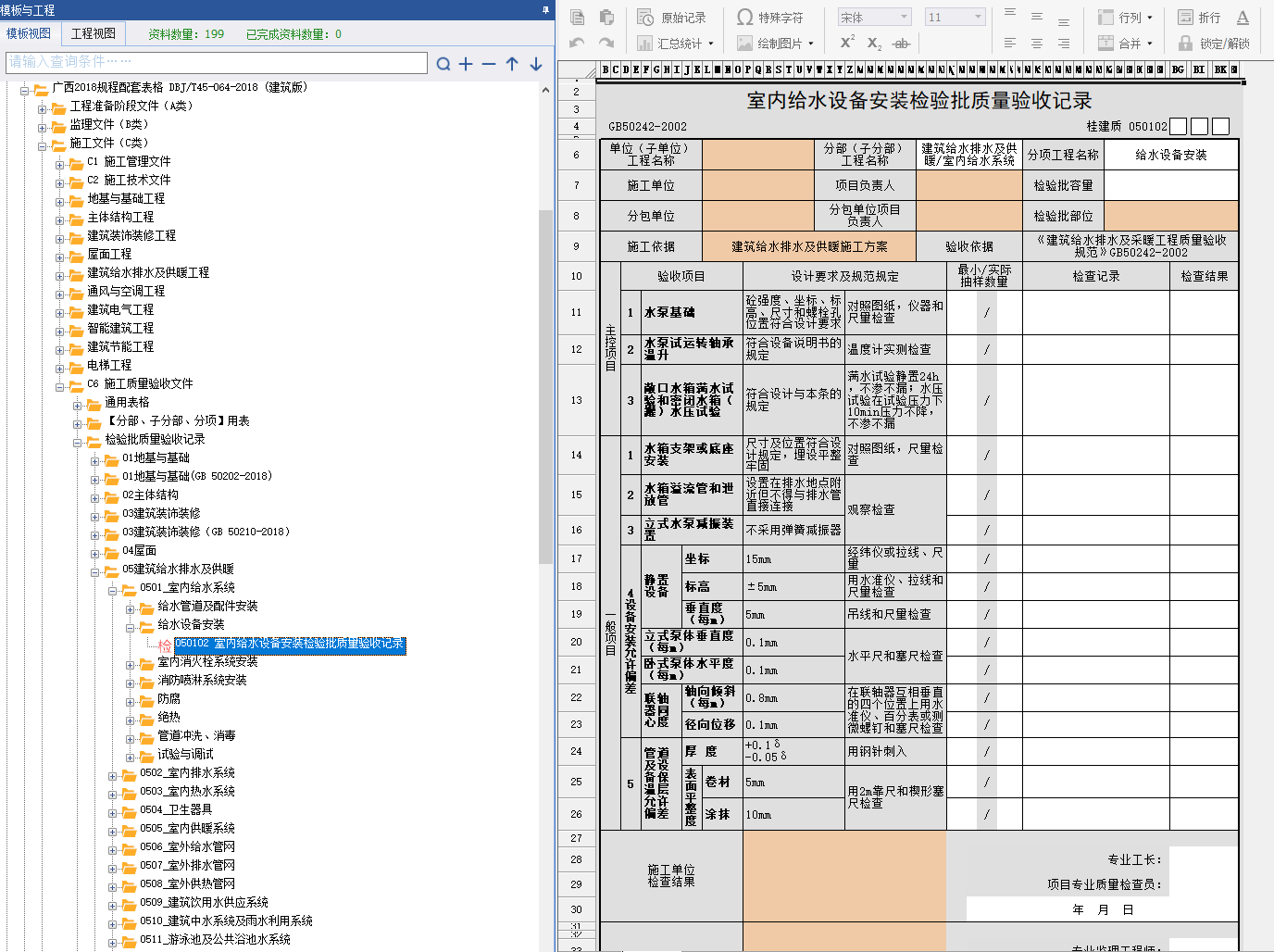Open 行列 rows and columns dropdown

1125,18
